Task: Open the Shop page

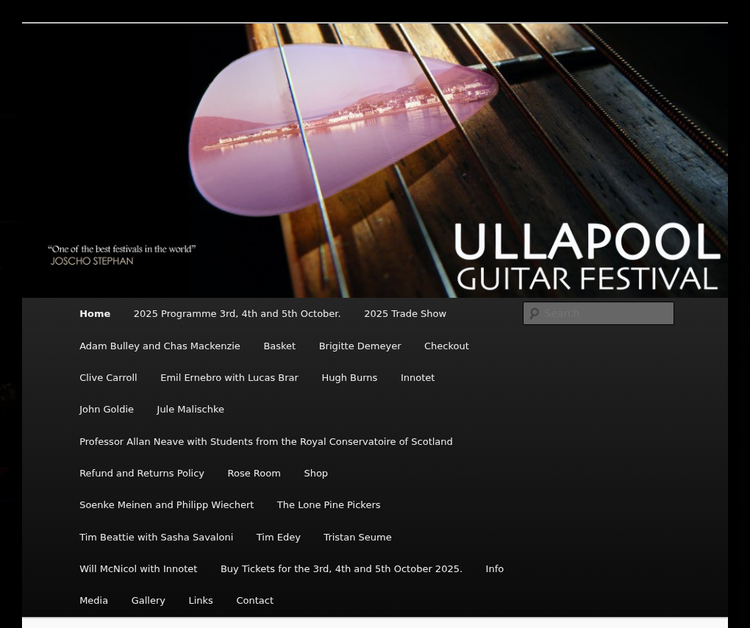Action: click(x=316, y=474)
